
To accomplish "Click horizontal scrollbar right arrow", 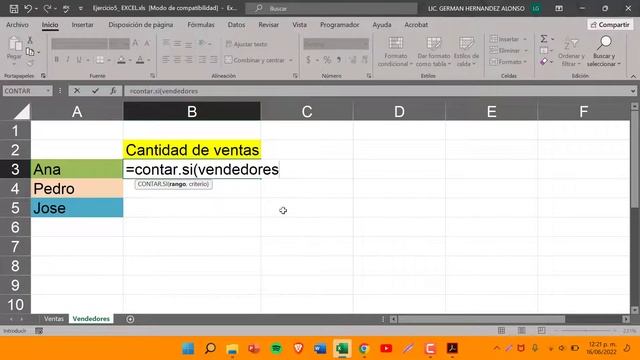I will click(x=626, y=319).
